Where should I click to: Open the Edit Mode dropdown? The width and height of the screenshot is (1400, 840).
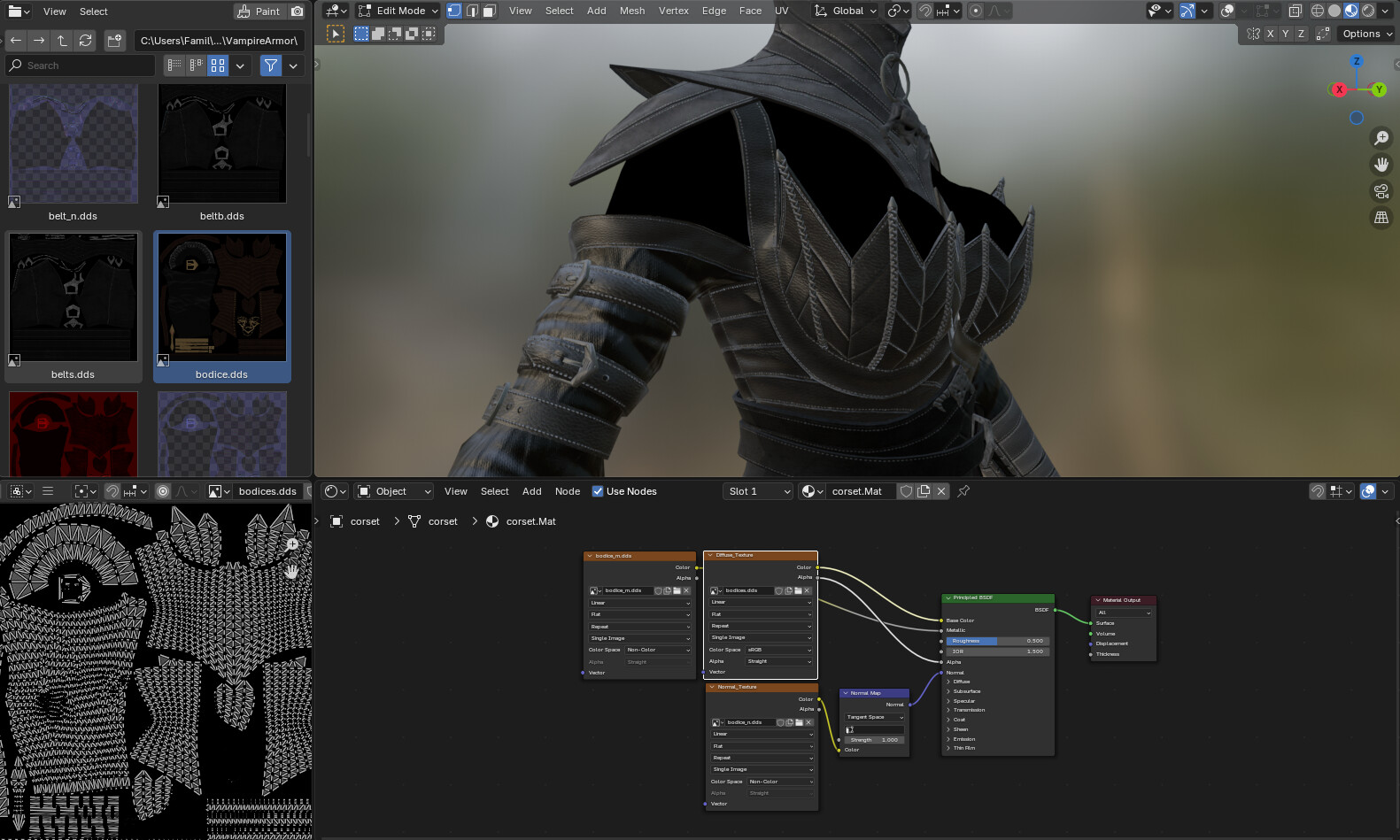coord(398,11)
